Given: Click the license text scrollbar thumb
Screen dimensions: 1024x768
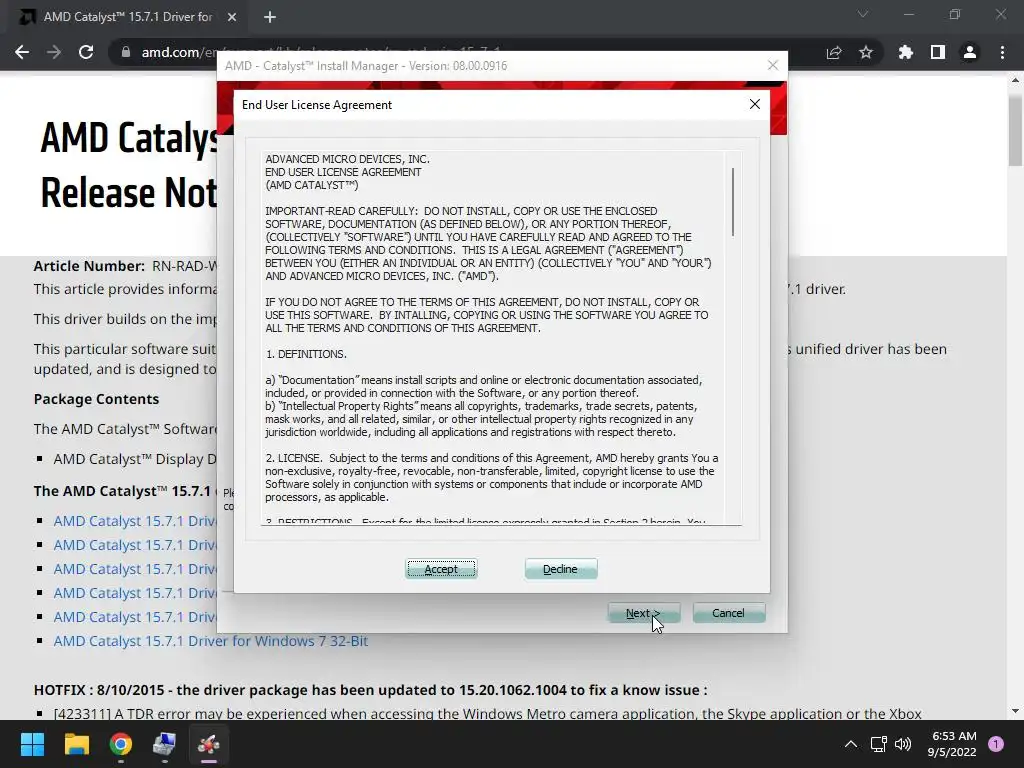Looking at the screenshot, I should tap(733, 202).
